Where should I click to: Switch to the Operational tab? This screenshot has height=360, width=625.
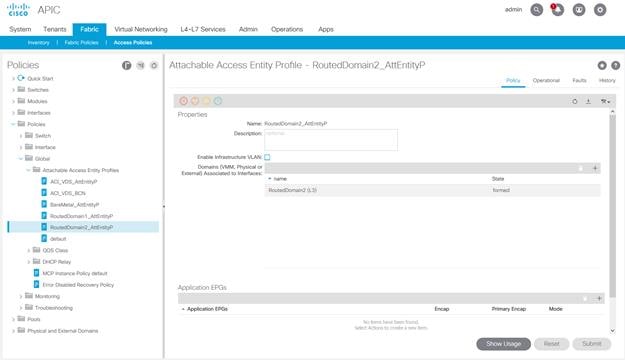pyautogui.click(x=546, y=81)
